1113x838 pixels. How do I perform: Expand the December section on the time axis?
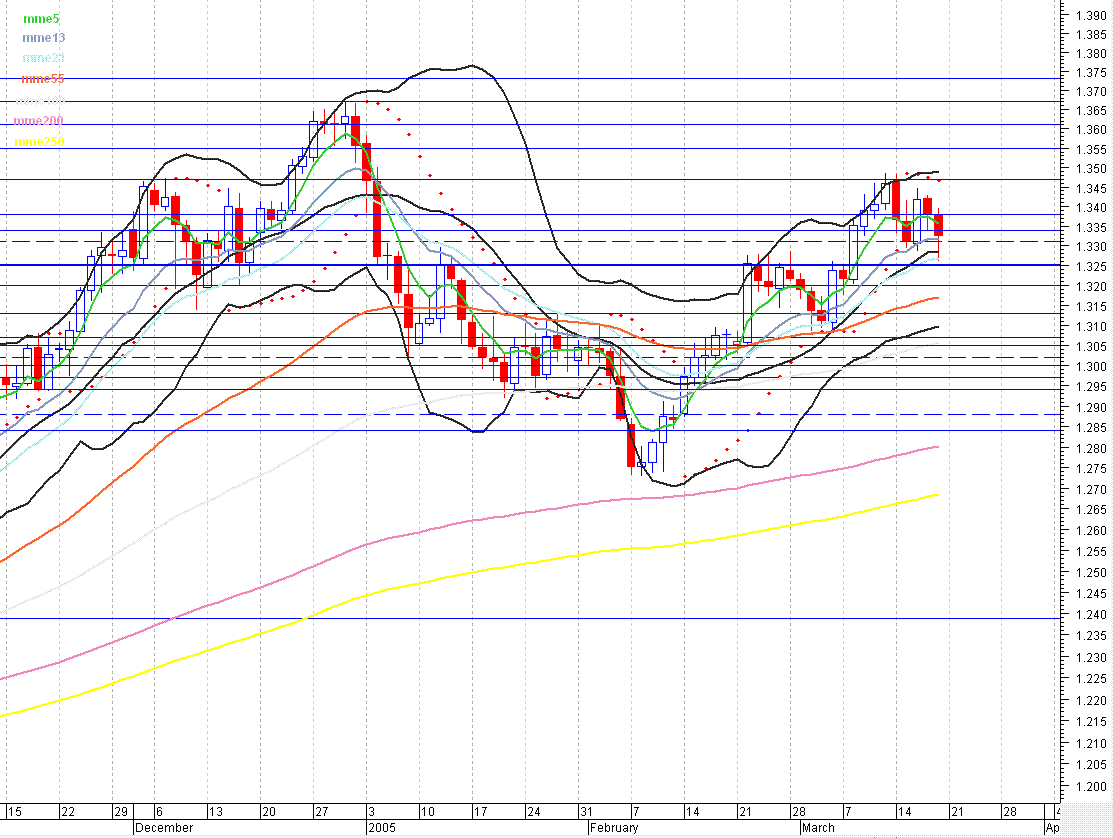click(163, 828)
